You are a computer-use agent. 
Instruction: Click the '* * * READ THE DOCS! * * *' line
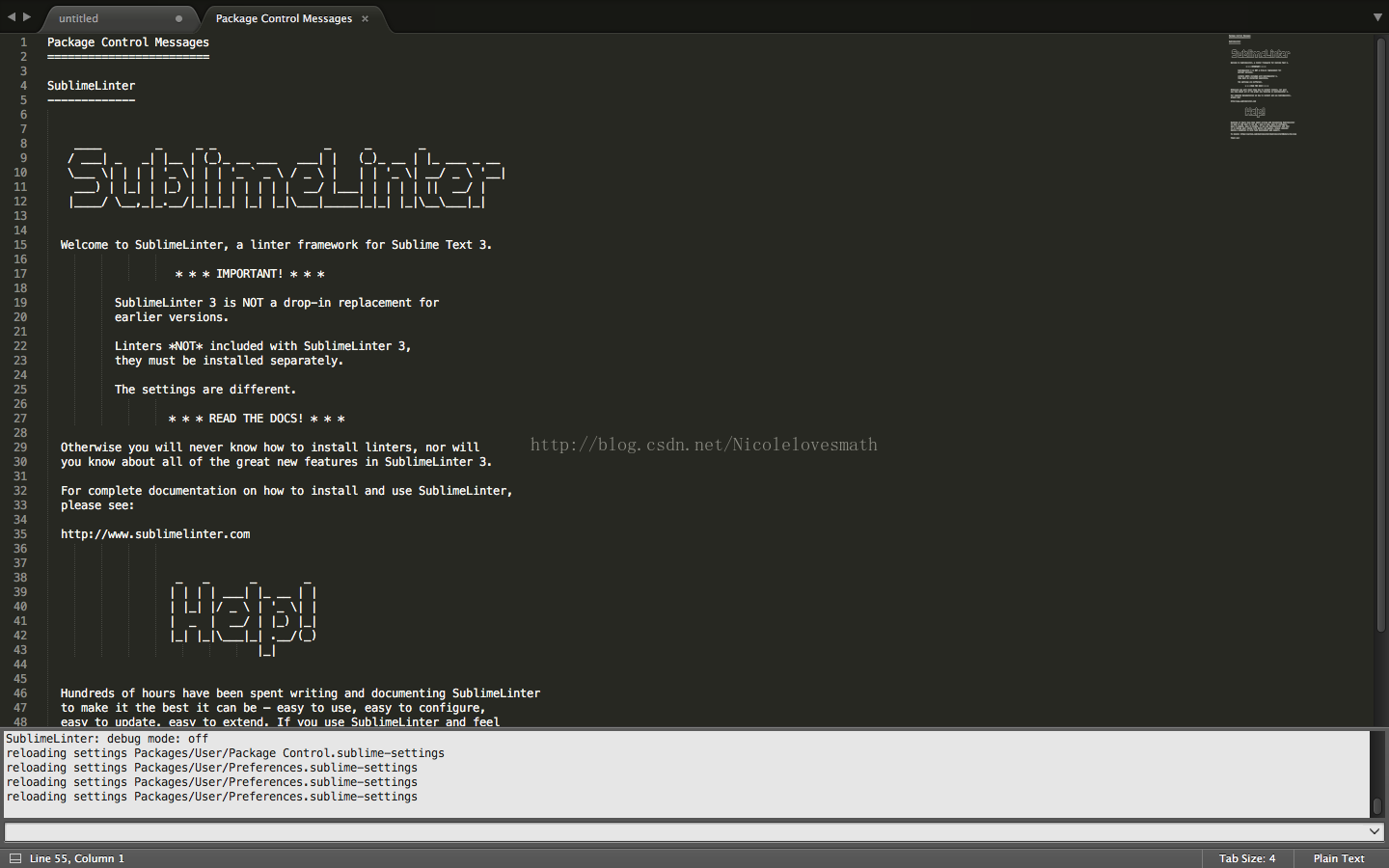click(257, 419)
